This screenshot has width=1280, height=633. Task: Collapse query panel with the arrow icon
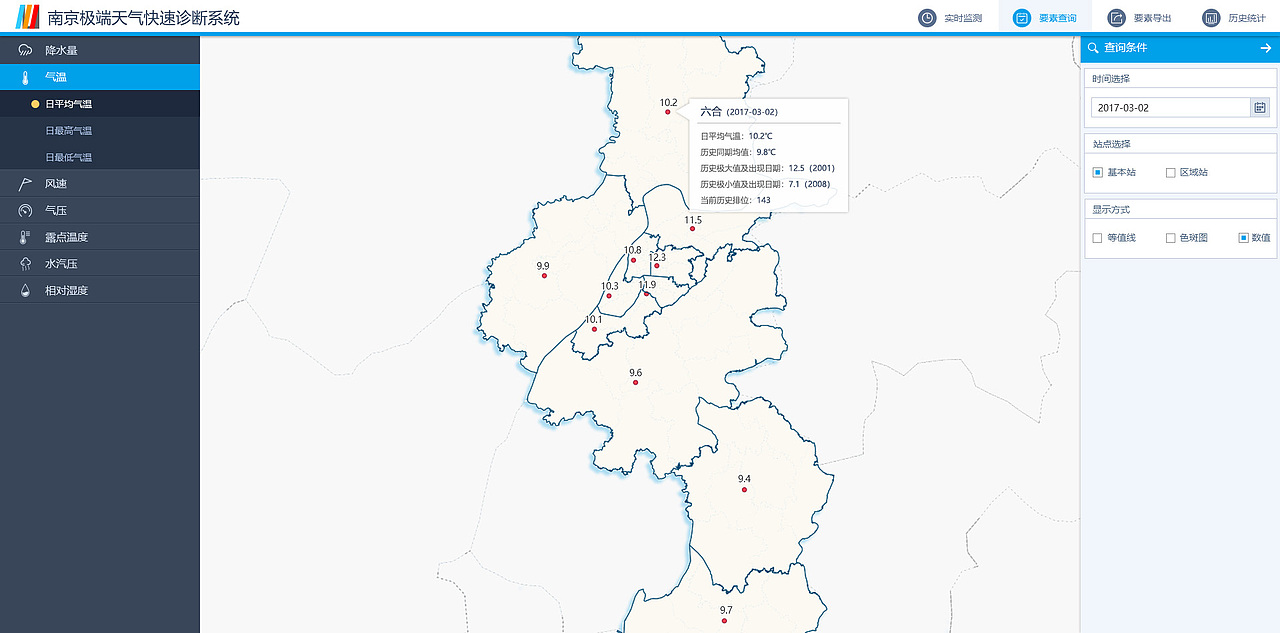click(x=1265, y=48)
